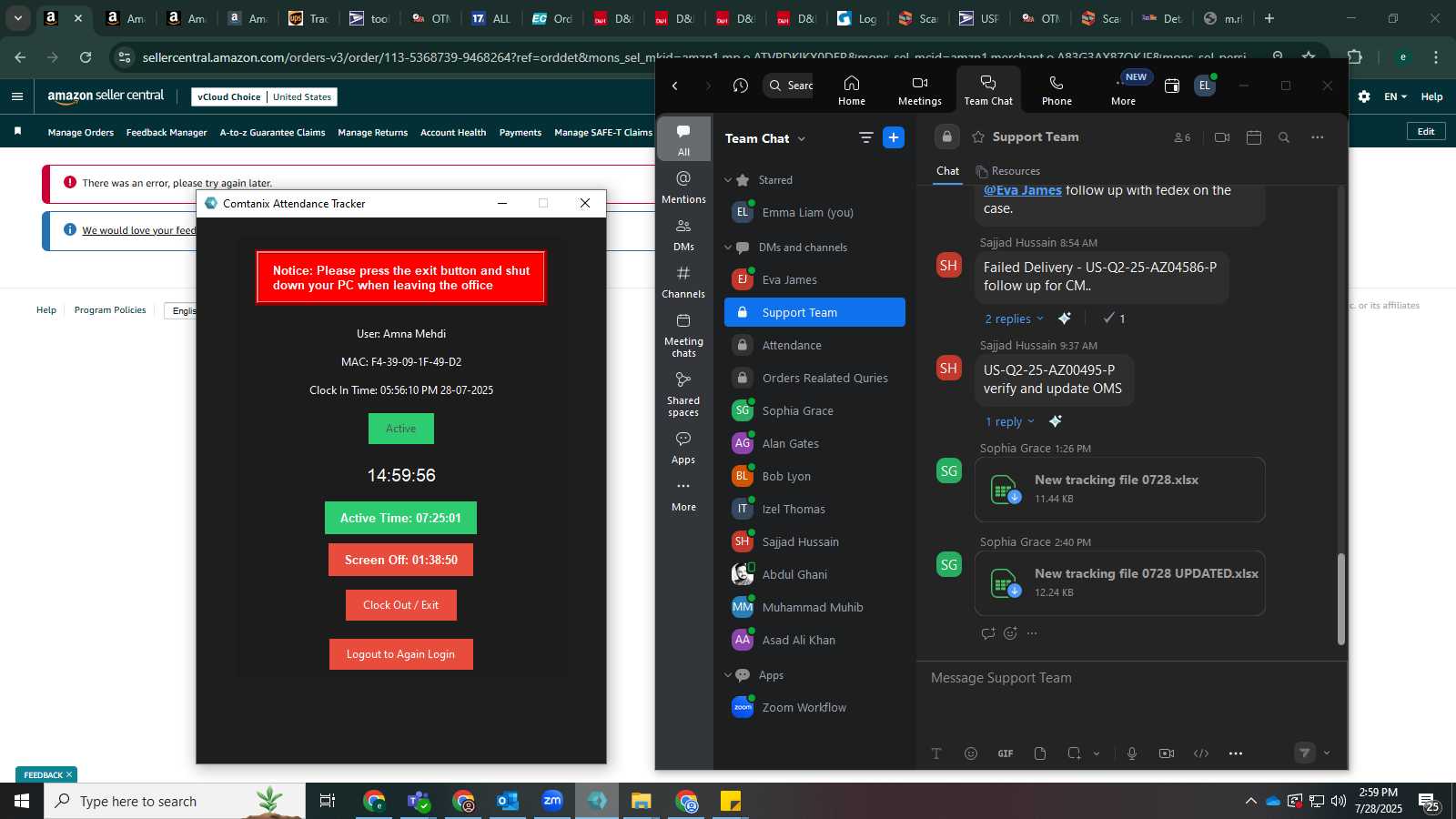The height and width of the screenshot is (819, 1456).
Task: Expand 1 reply thread
Action: (1009, 421)
